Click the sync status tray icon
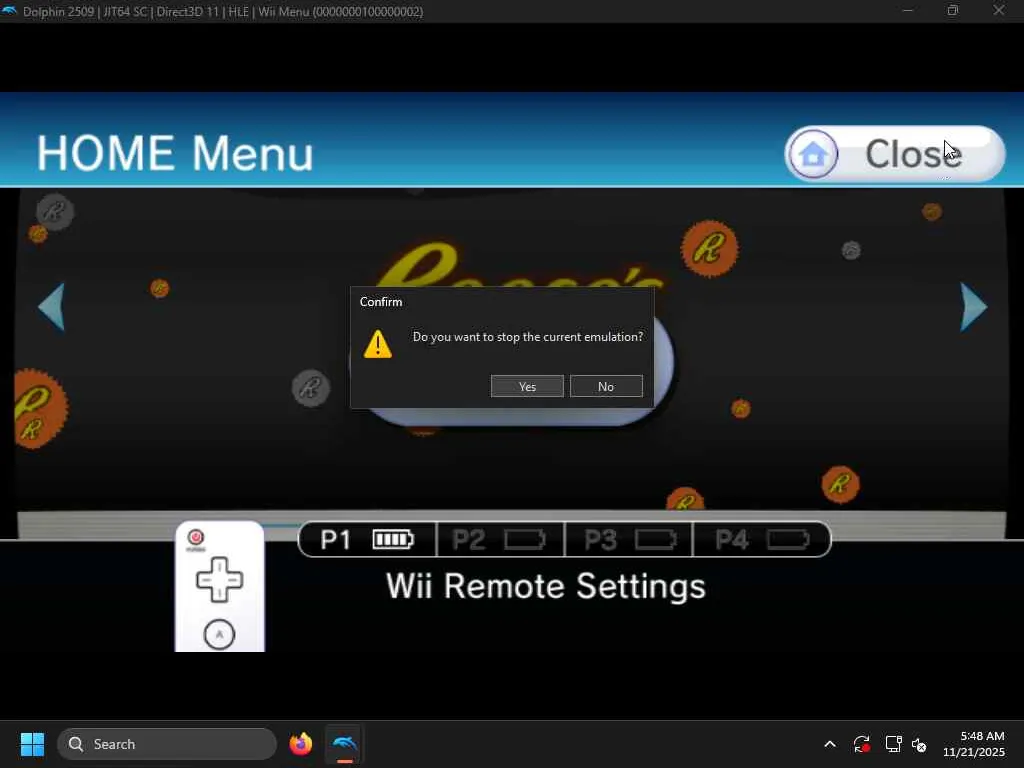 pos(861,744)
